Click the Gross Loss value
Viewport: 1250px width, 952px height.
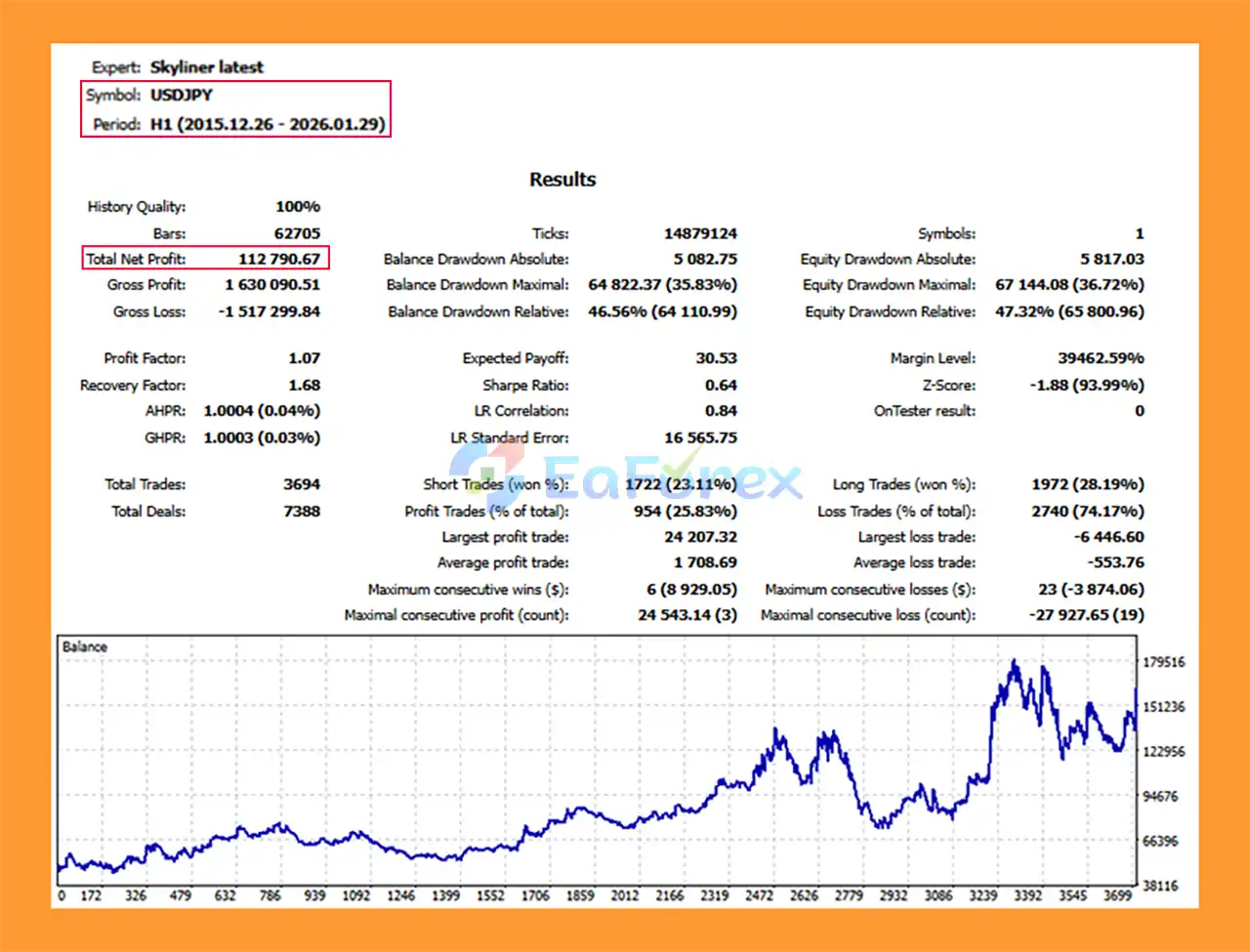(269, 311)
